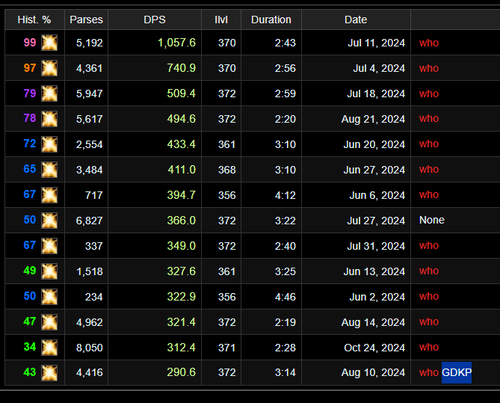Open the 'who' link for Jul 18, 2024
Image resolution: width=500 pixels, height=403 pixels.
[429, 94]
